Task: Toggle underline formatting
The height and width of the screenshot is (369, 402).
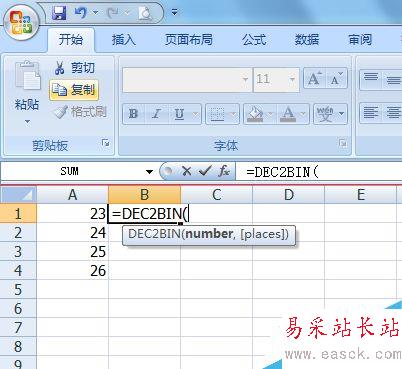Action: 179,114
